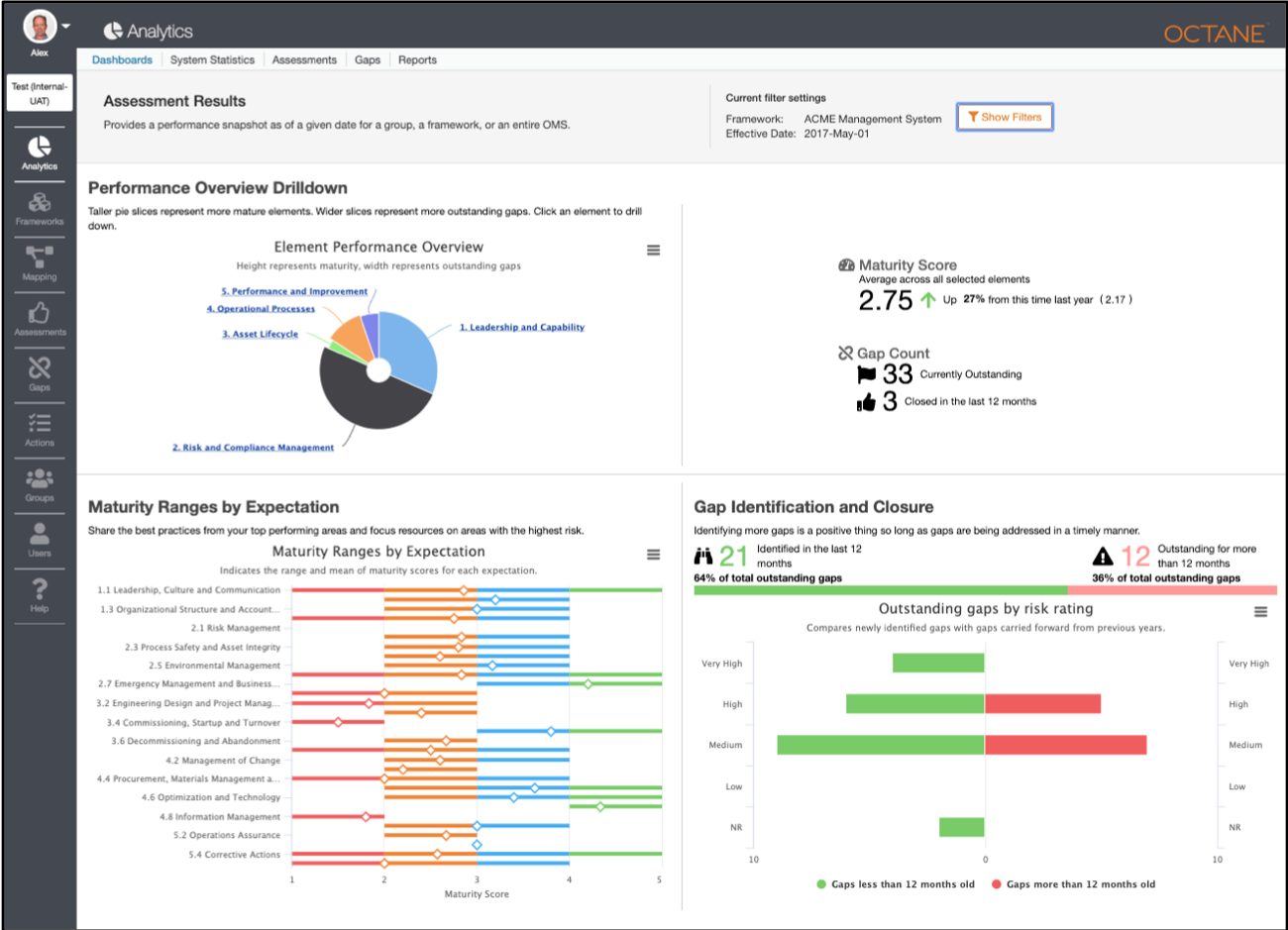This screenshot has height=930, width=1288.
Task: Open the 'Leadership and Capability' element link
Action: point(522,326)
